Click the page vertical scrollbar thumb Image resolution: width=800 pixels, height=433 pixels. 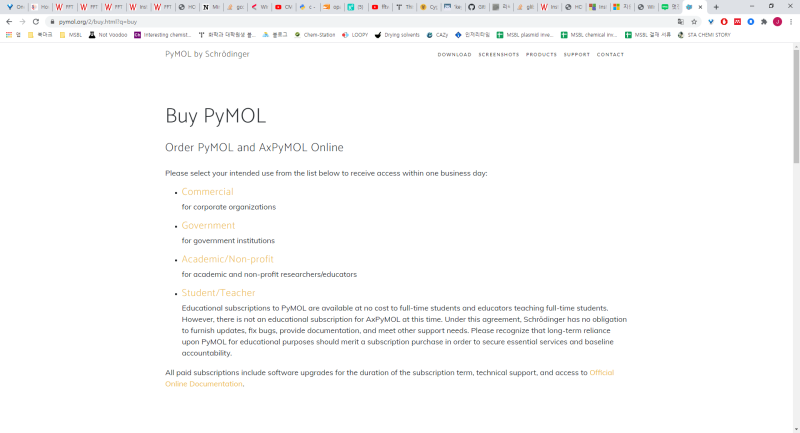tap(796, 106)
